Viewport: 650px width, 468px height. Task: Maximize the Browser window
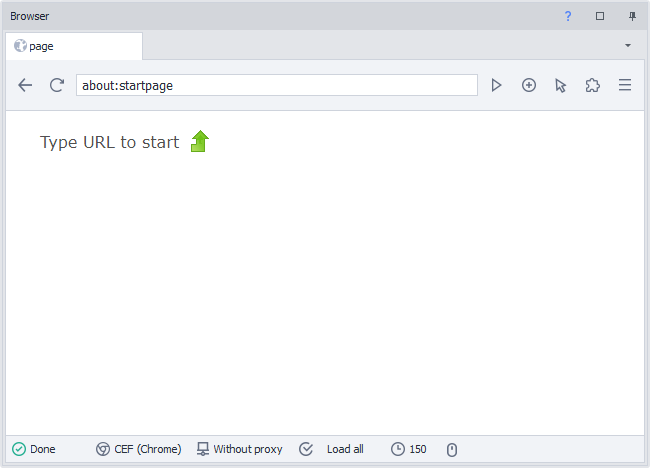600,16
